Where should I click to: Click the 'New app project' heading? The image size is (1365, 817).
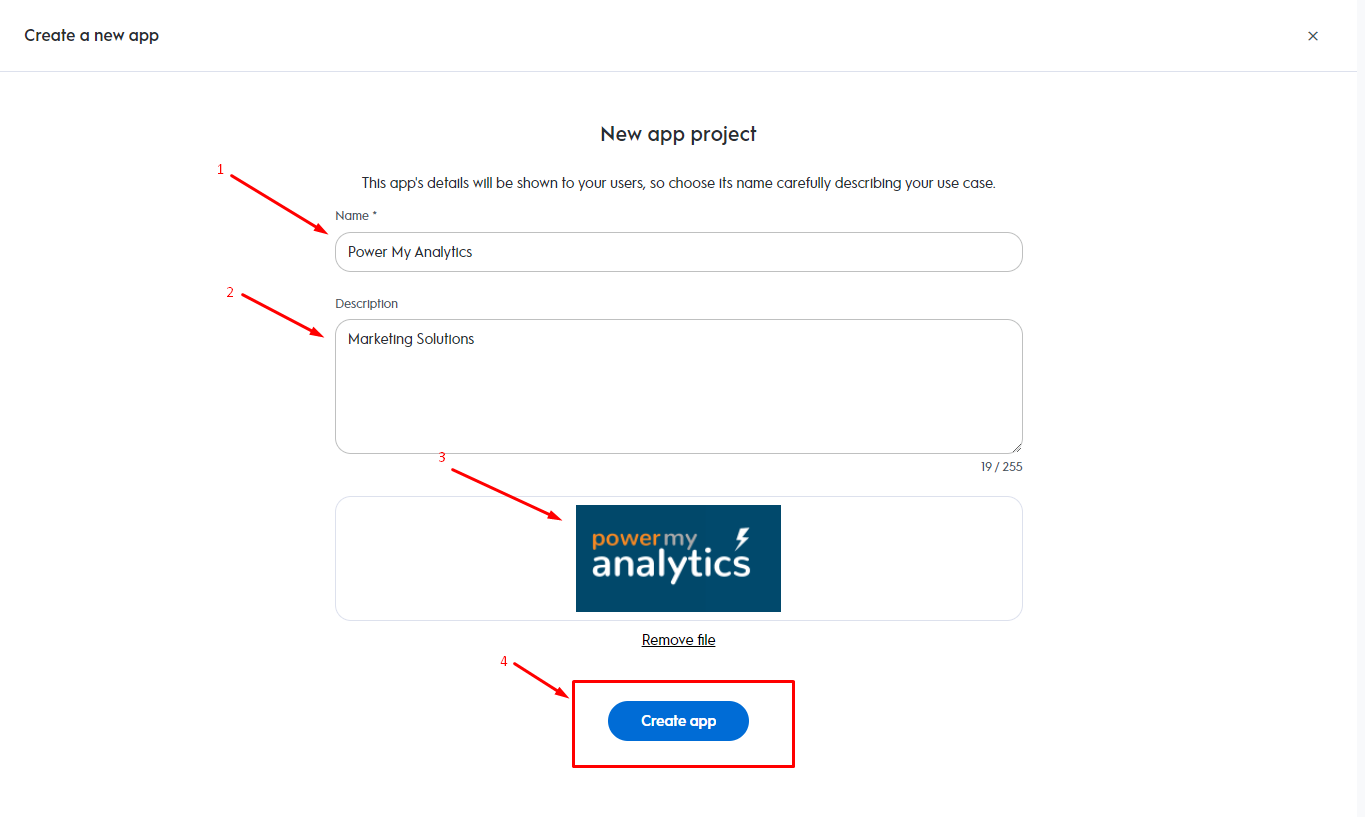click(x=678, y=134)
